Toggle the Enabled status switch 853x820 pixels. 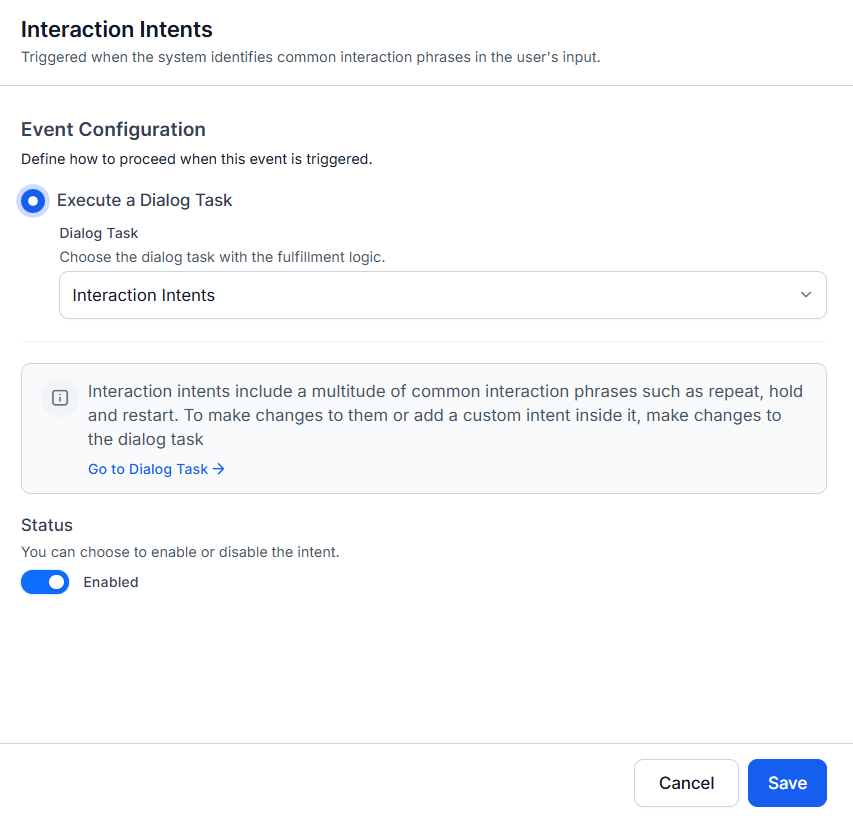pos(45,582)
